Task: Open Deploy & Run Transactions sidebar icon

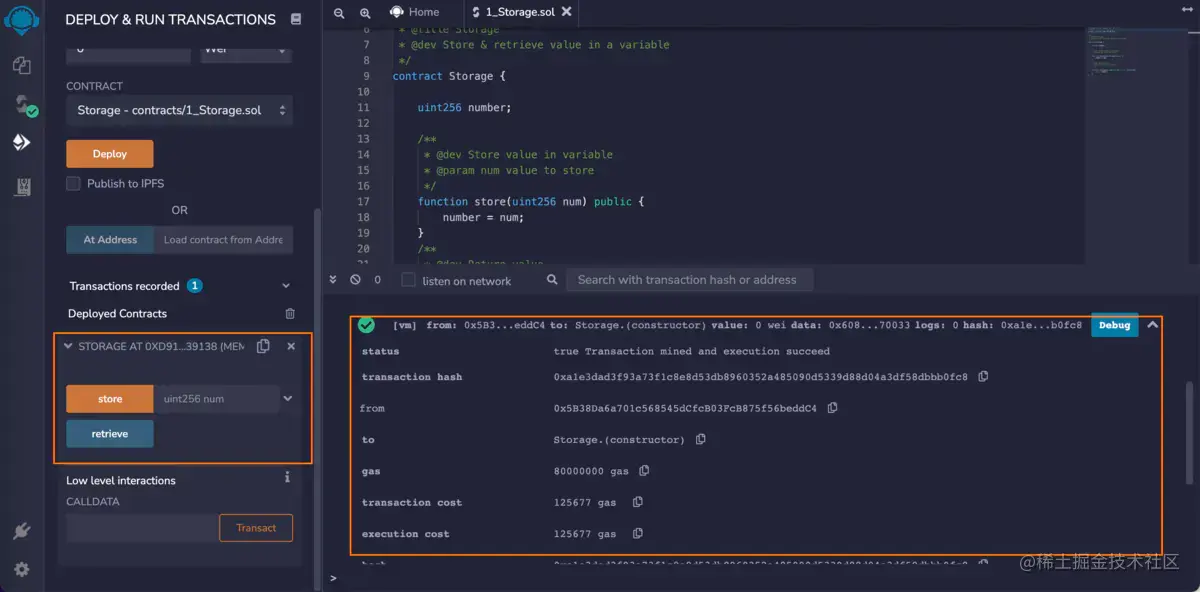Action: point(21,143)
